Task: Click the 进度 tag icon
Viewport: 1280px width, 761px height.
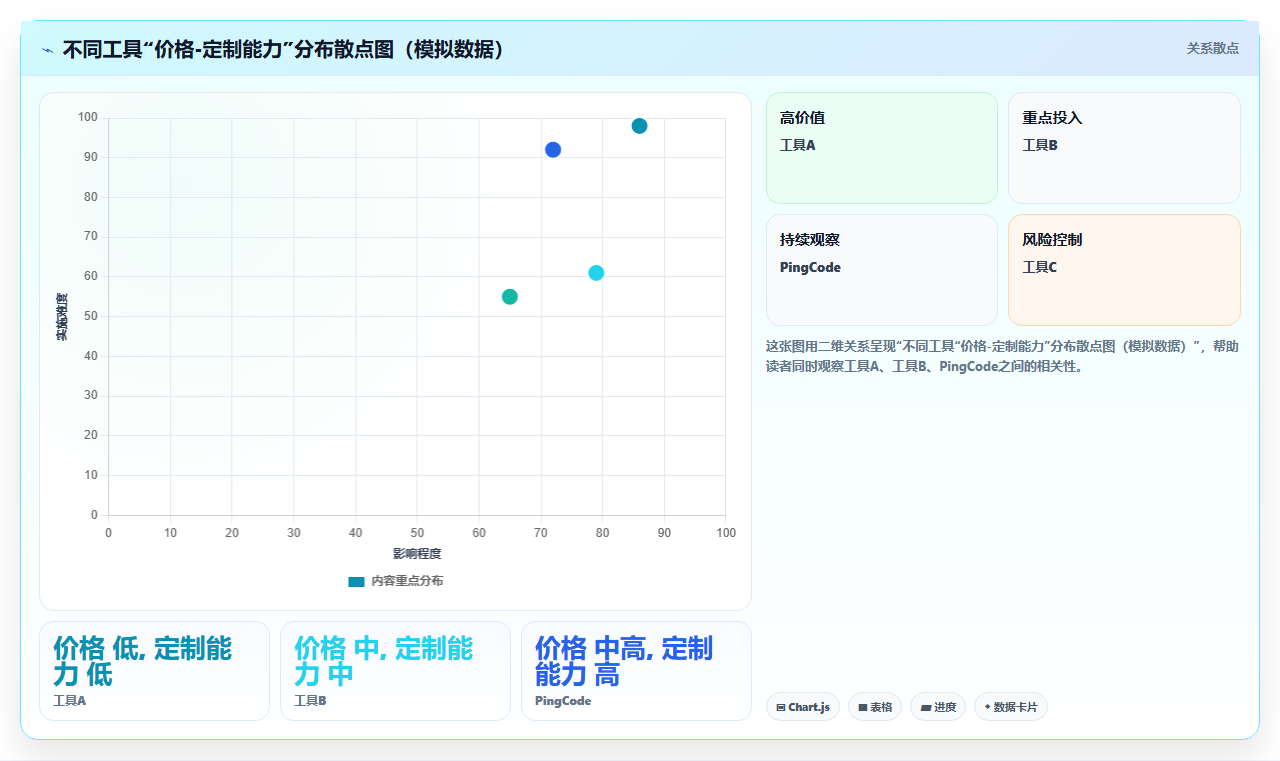Action: 926,707
